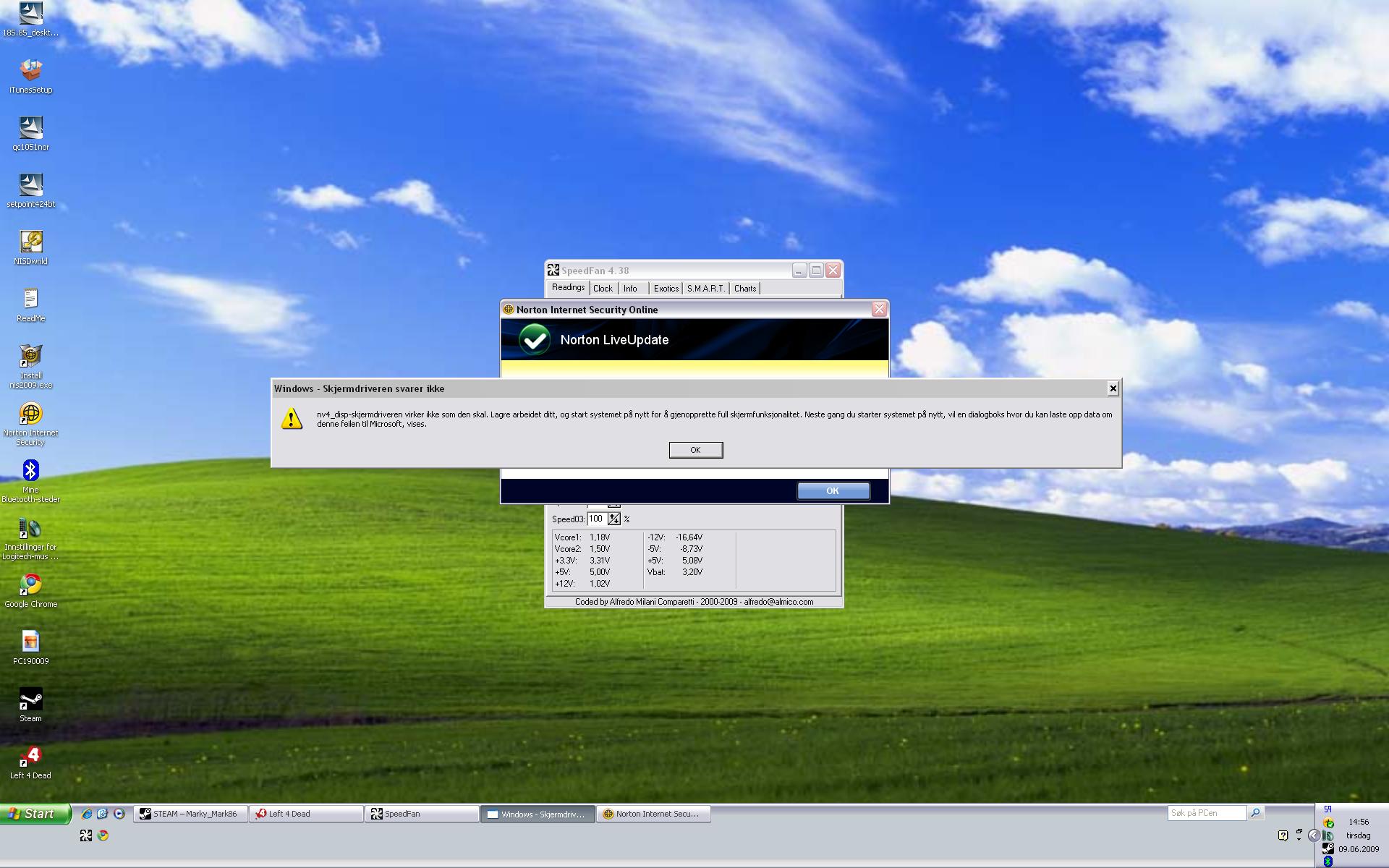Click the Outlook Express quick launch icon
1389x868 pixels.
click(x=103, y=814)
